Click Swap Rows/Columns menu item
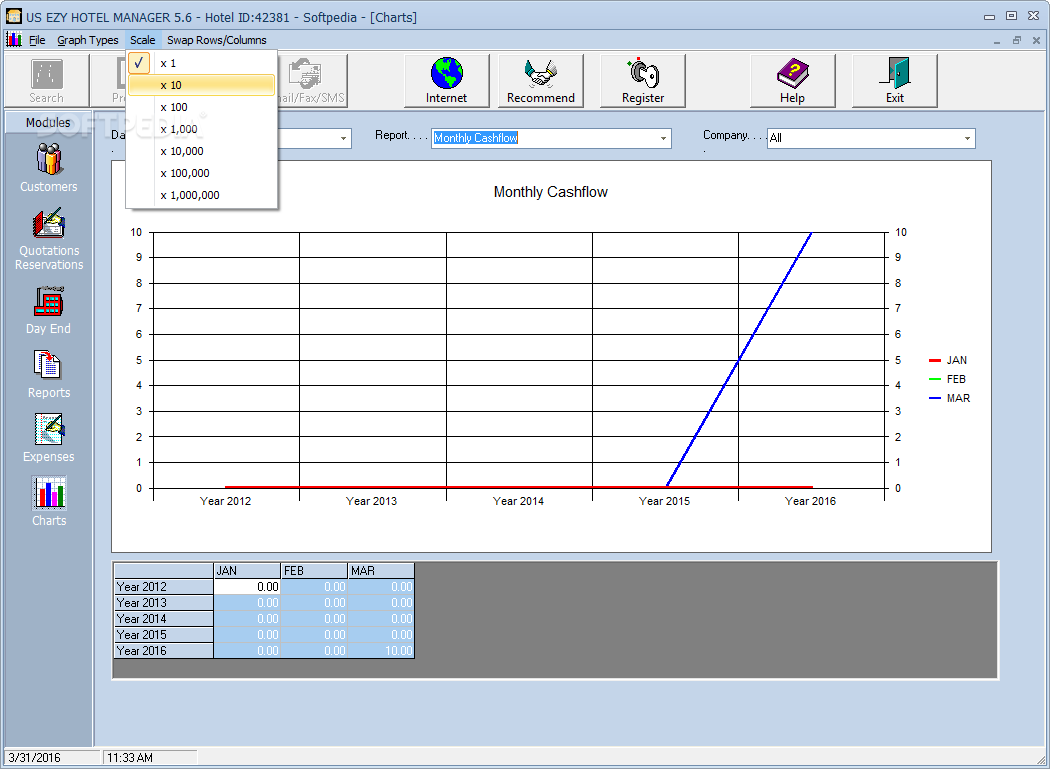This screenshot has width=1050, height=769. [x=217, y=40]
